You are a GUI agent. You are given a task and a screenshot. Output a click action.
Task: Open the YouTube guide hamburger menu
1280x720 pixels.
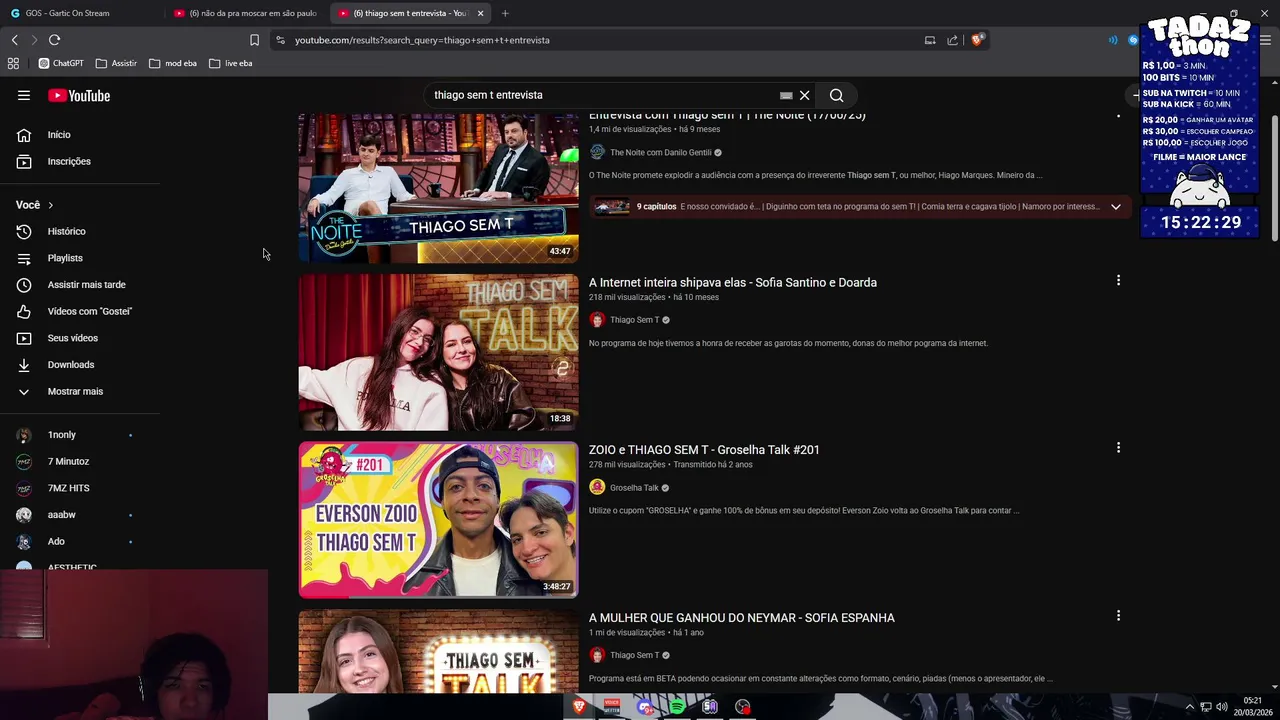[x=24, y=95]
